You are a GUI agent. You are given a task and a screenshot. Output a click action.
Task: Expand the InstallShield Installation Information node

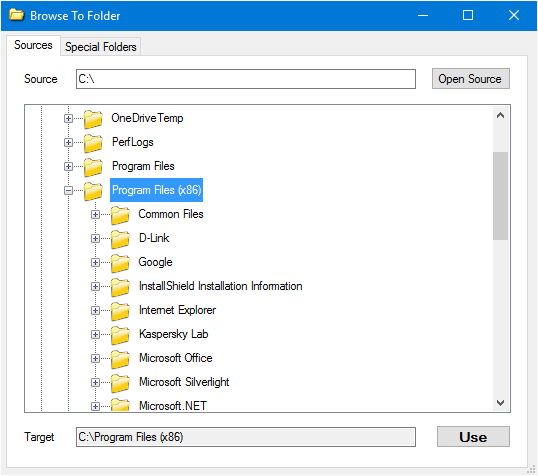coord(95,287)
